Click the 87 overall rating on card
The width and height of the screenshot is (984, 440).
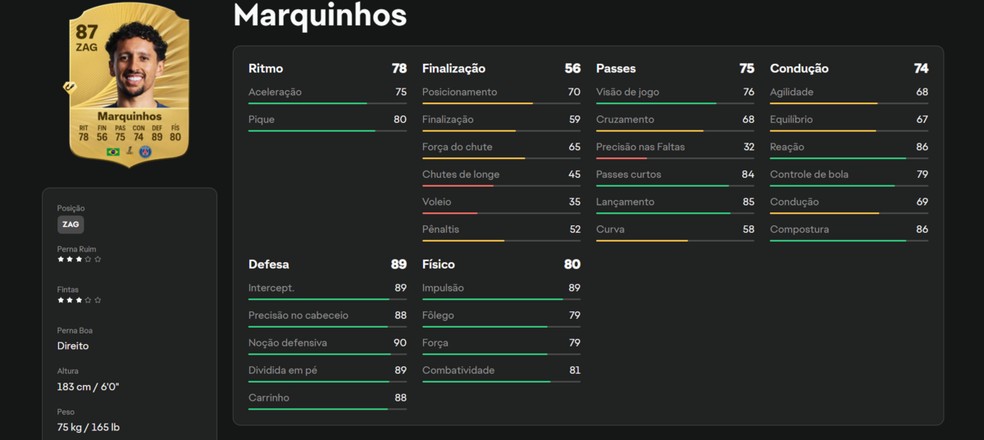click(86, 31)
